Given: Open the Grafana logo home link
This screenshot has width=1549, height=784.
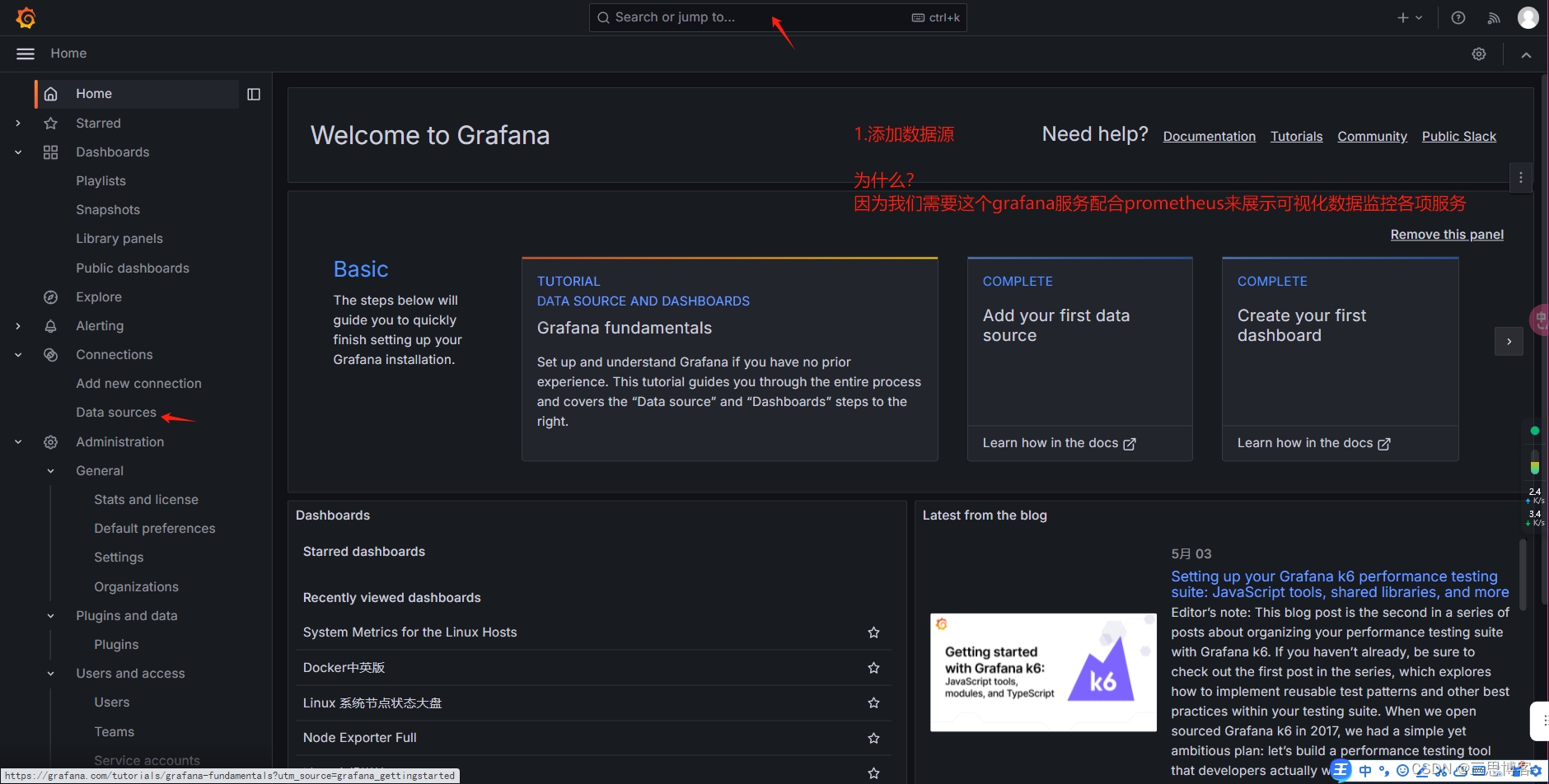Looking at the screenshot, I should pyautogui.click(x=26, y=17).
